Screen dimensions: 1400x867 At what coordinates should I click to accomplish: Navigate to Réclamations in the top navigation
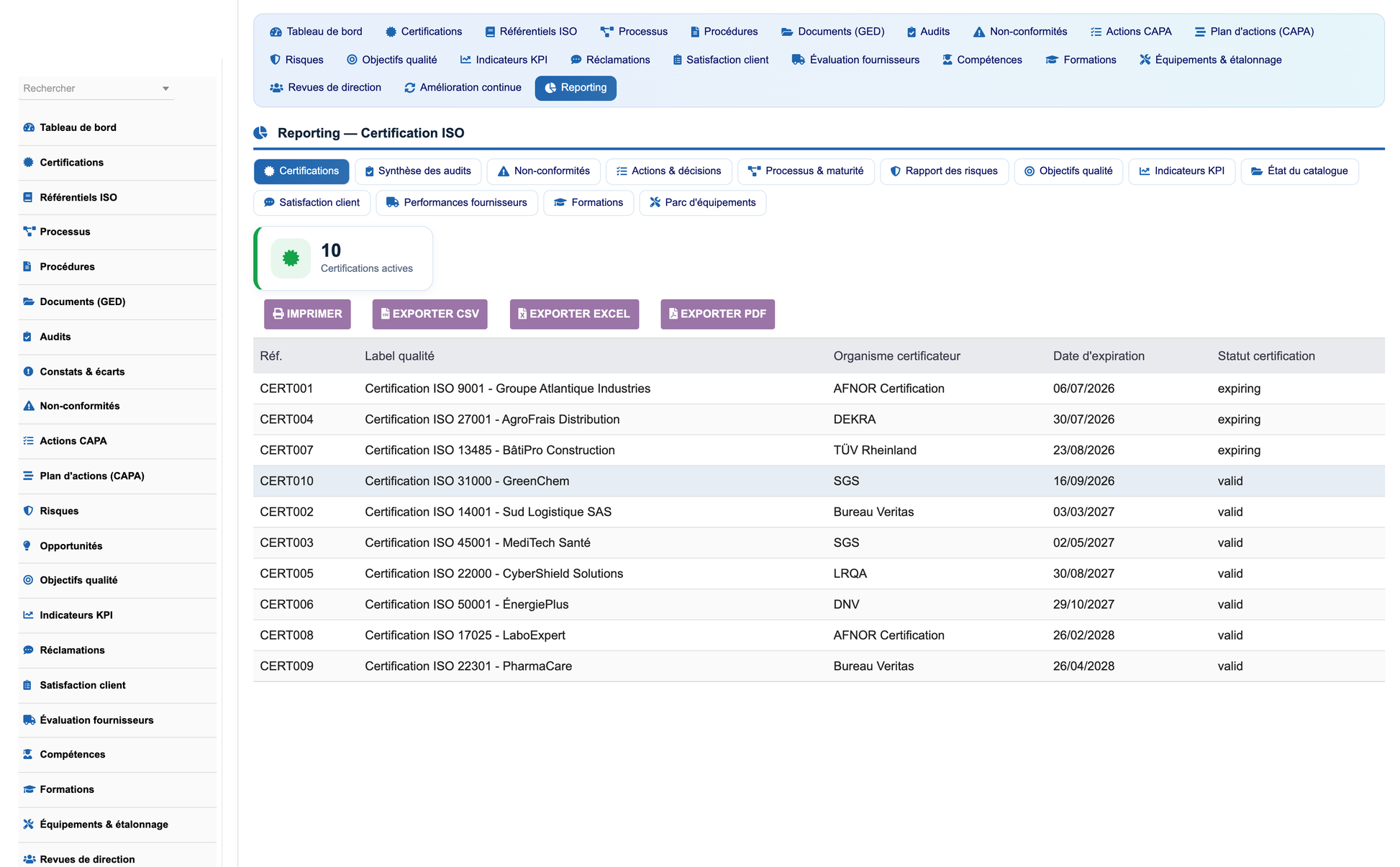tap(610, 60)
